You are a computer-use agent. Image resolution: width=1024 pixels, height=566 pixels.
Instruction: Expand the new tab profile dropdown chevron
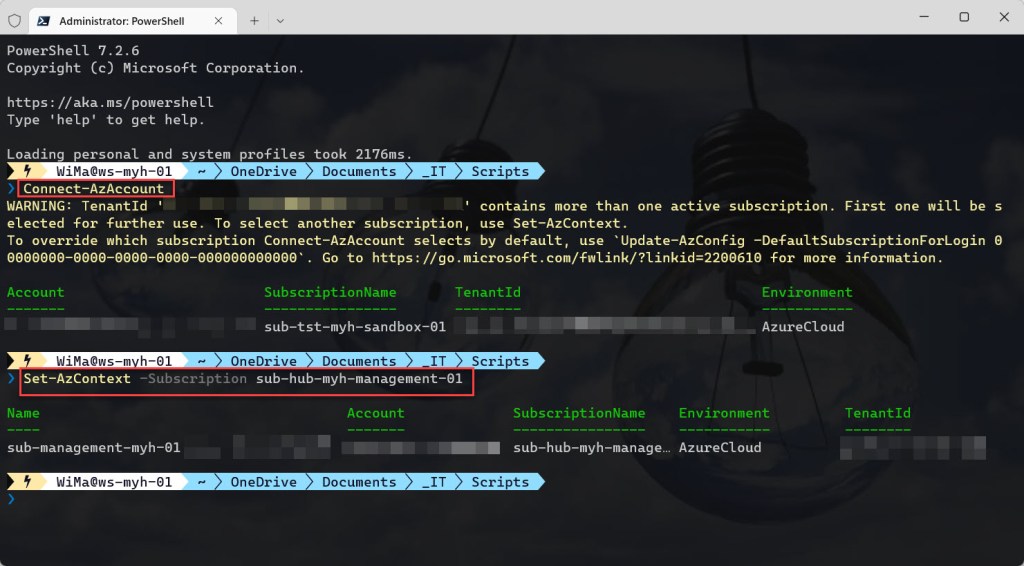tap(280, 19)
